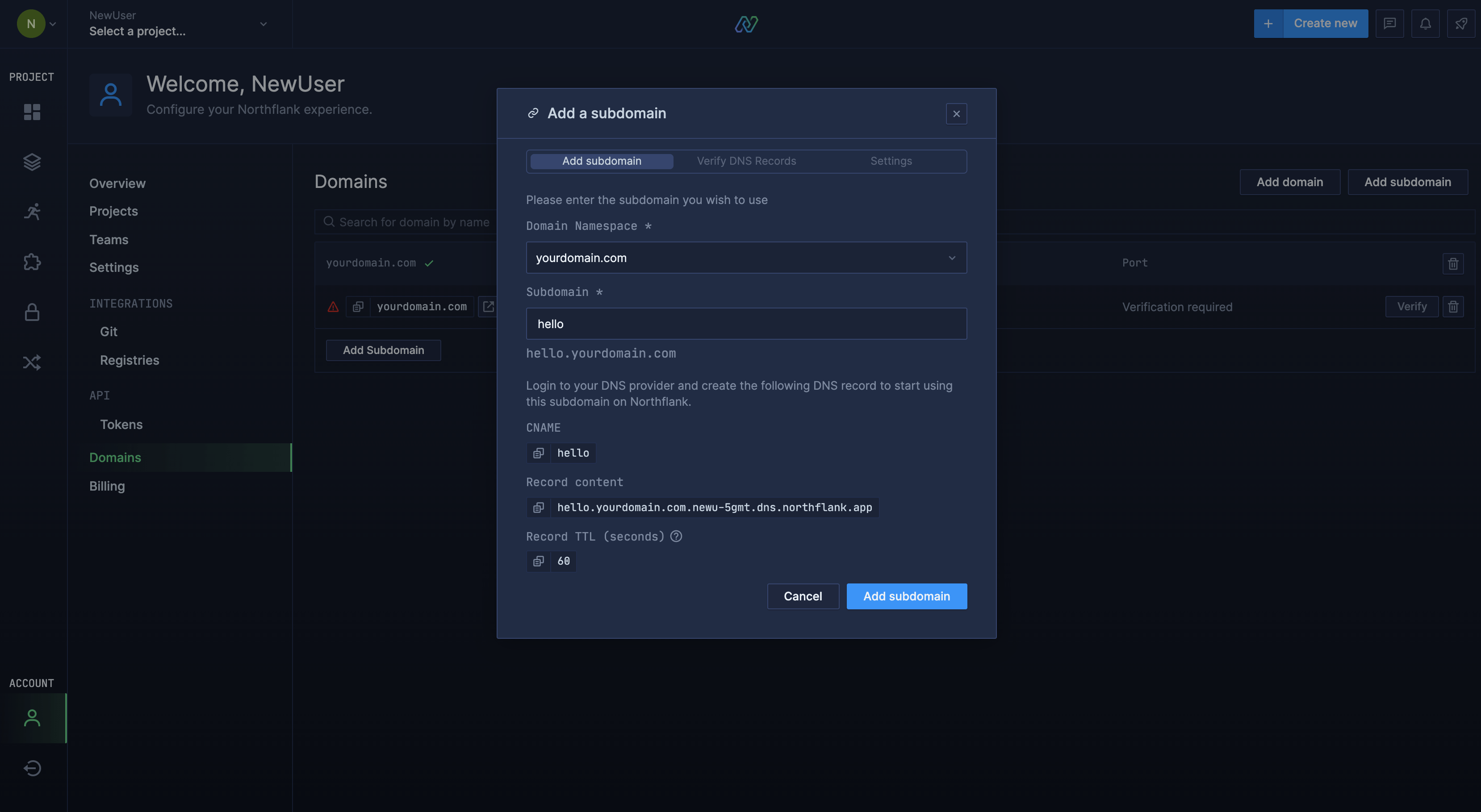Click the hello.yourdomain.com preview text
The width and height of the screenshot is (1481, 812).
point(601,354)
